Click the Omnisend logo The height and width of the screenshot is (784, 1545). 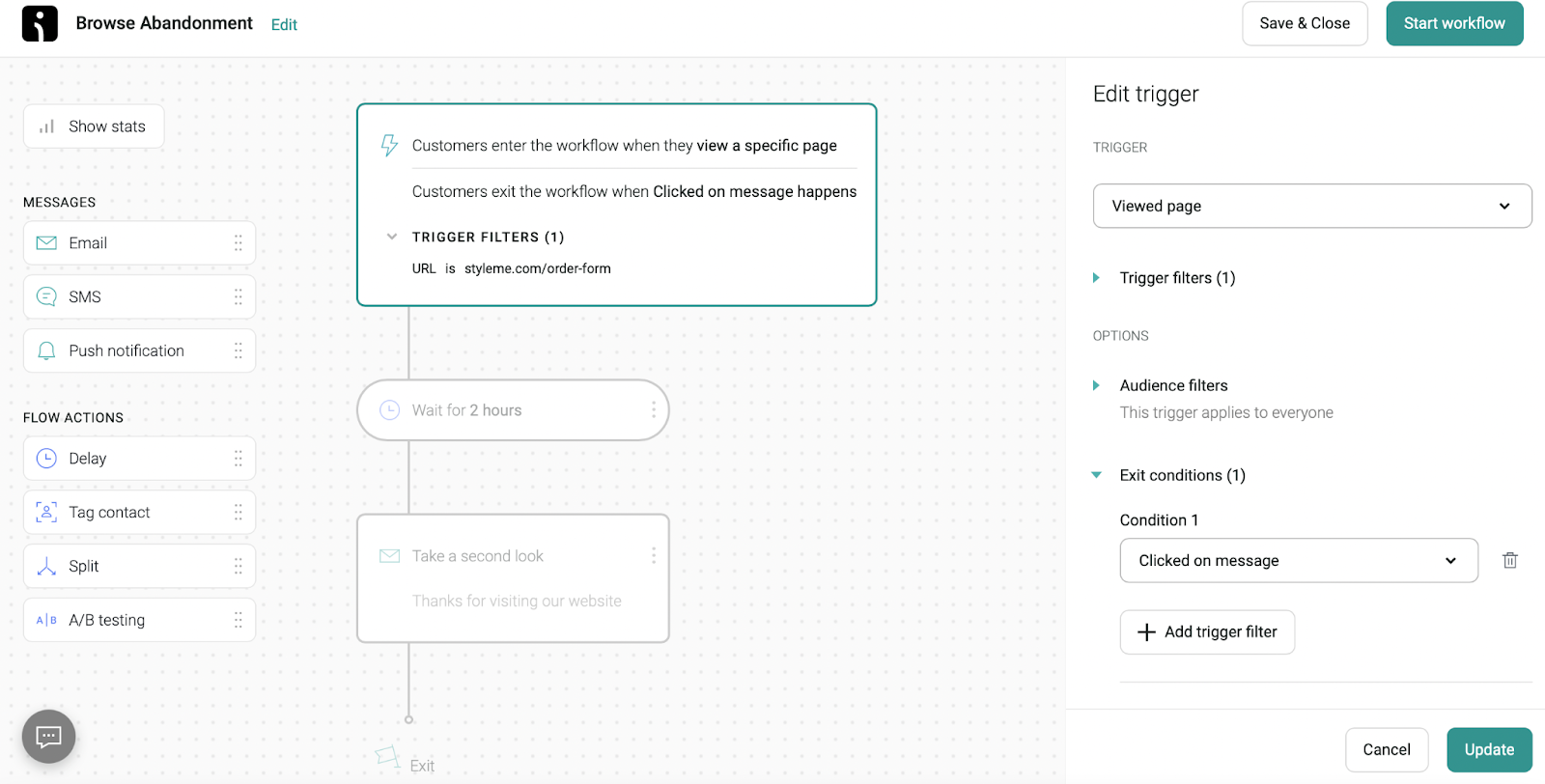(39, 23)
